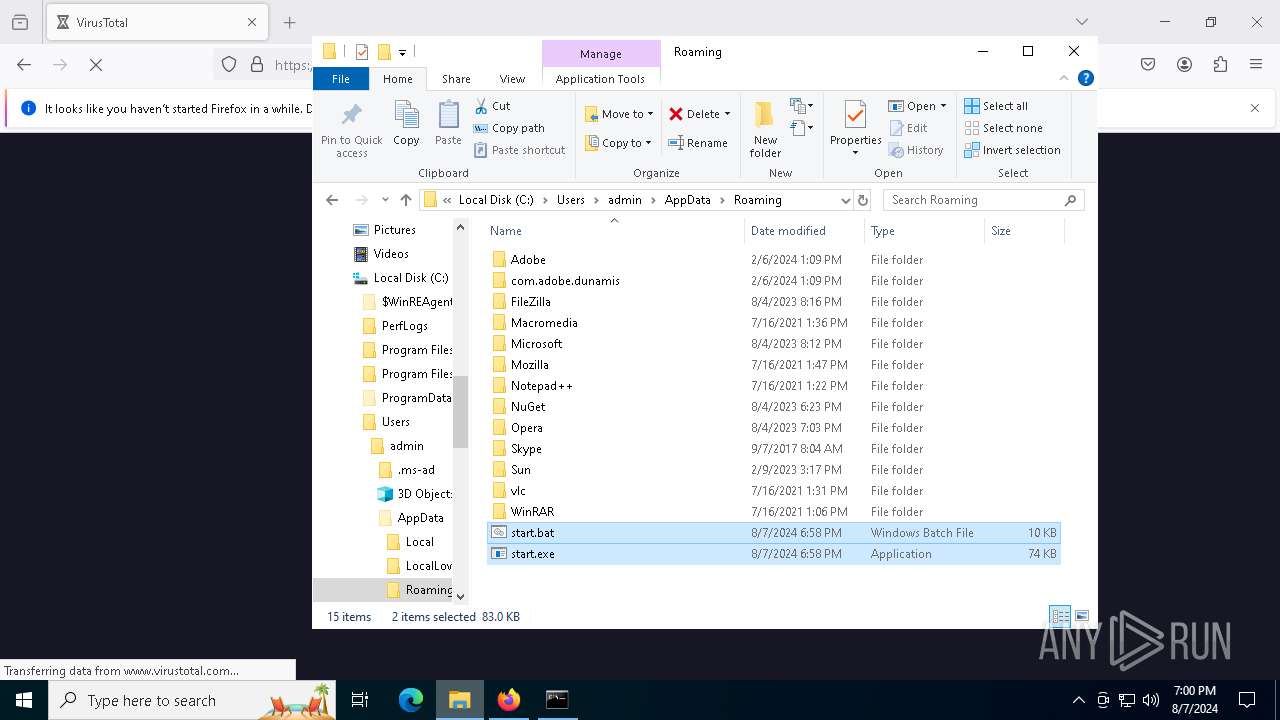Open Quick Access Toolbar customize dropdown
1280x720 pixels.
[x=402, y=52]
